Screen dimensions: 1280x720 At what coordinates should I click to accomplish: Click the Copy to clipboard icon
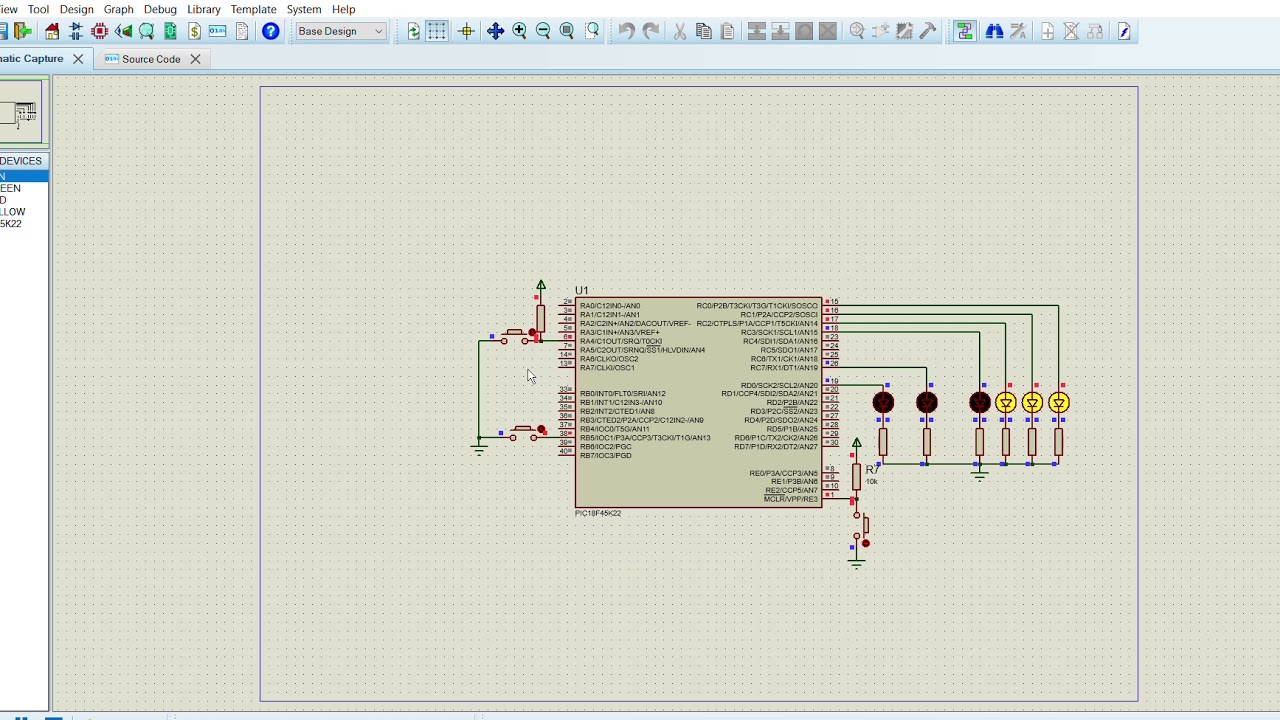pos(704,31)
